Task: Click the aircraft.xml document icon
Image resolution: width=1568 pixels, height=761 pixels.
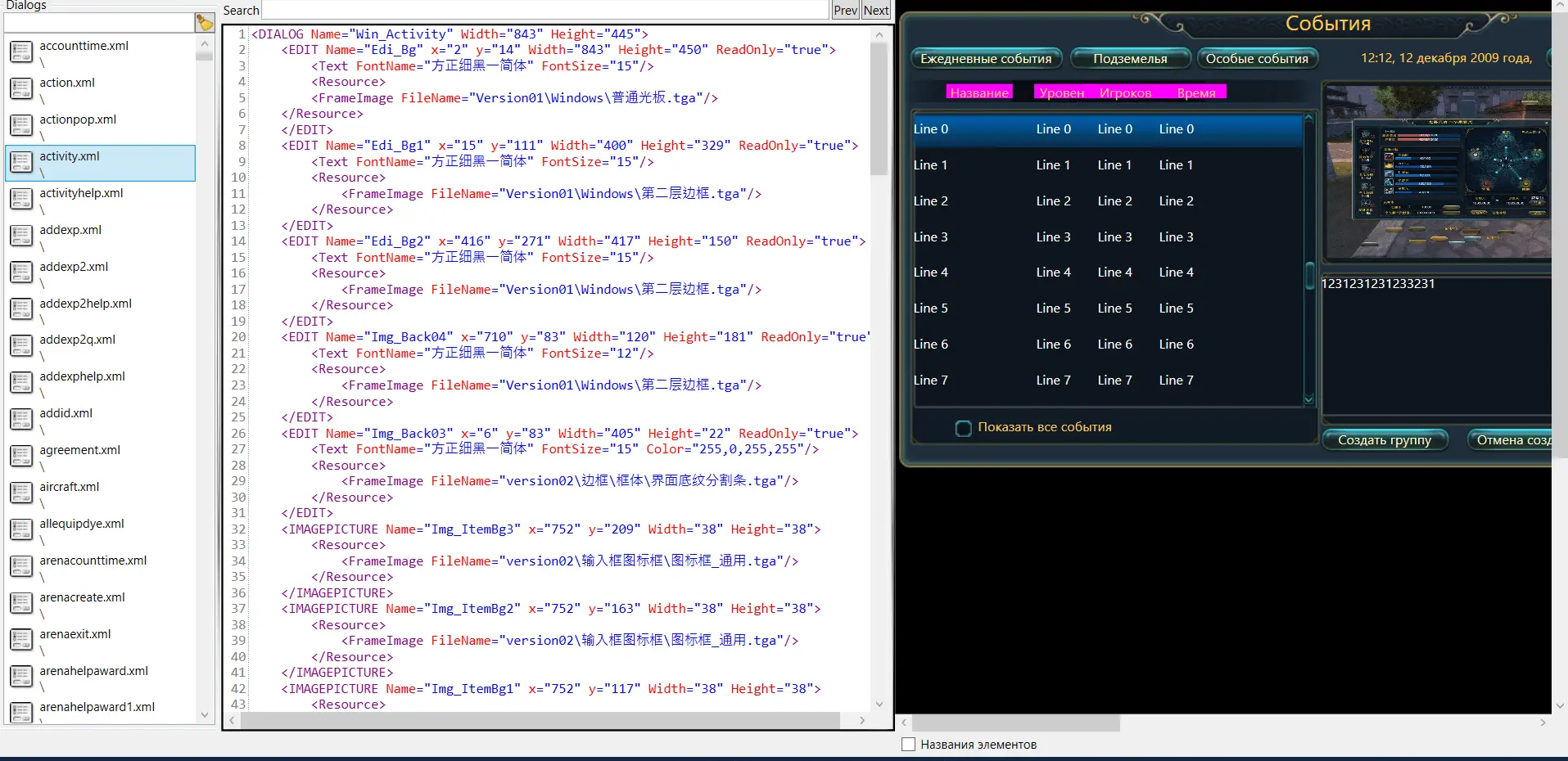Action: point(21,493)
